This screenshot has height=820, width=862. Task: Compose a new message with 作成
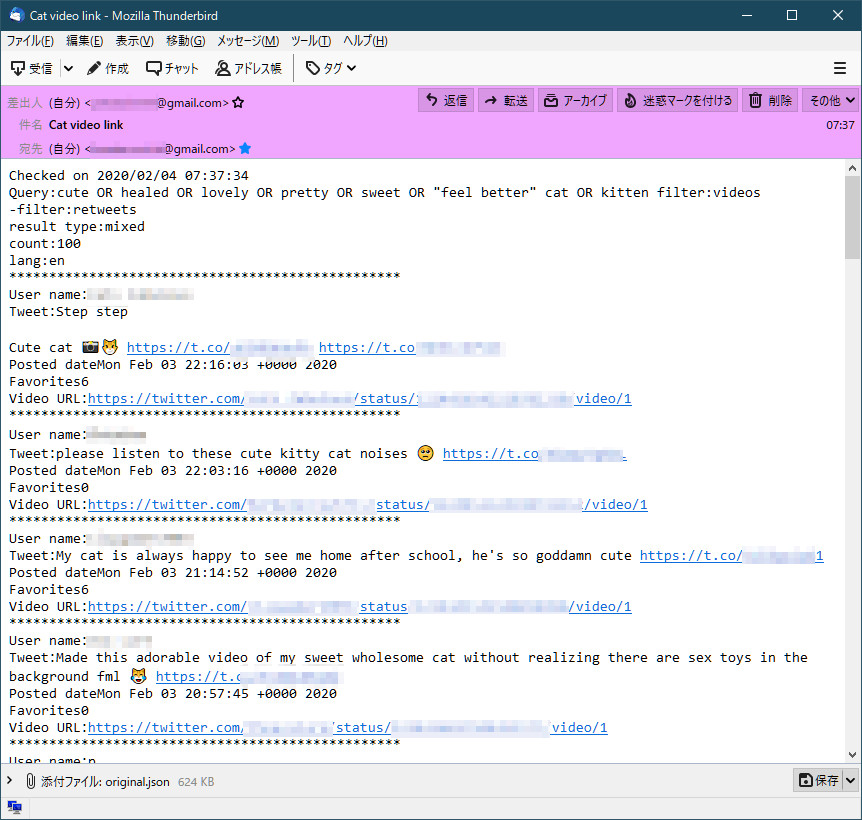coord(108,68)
